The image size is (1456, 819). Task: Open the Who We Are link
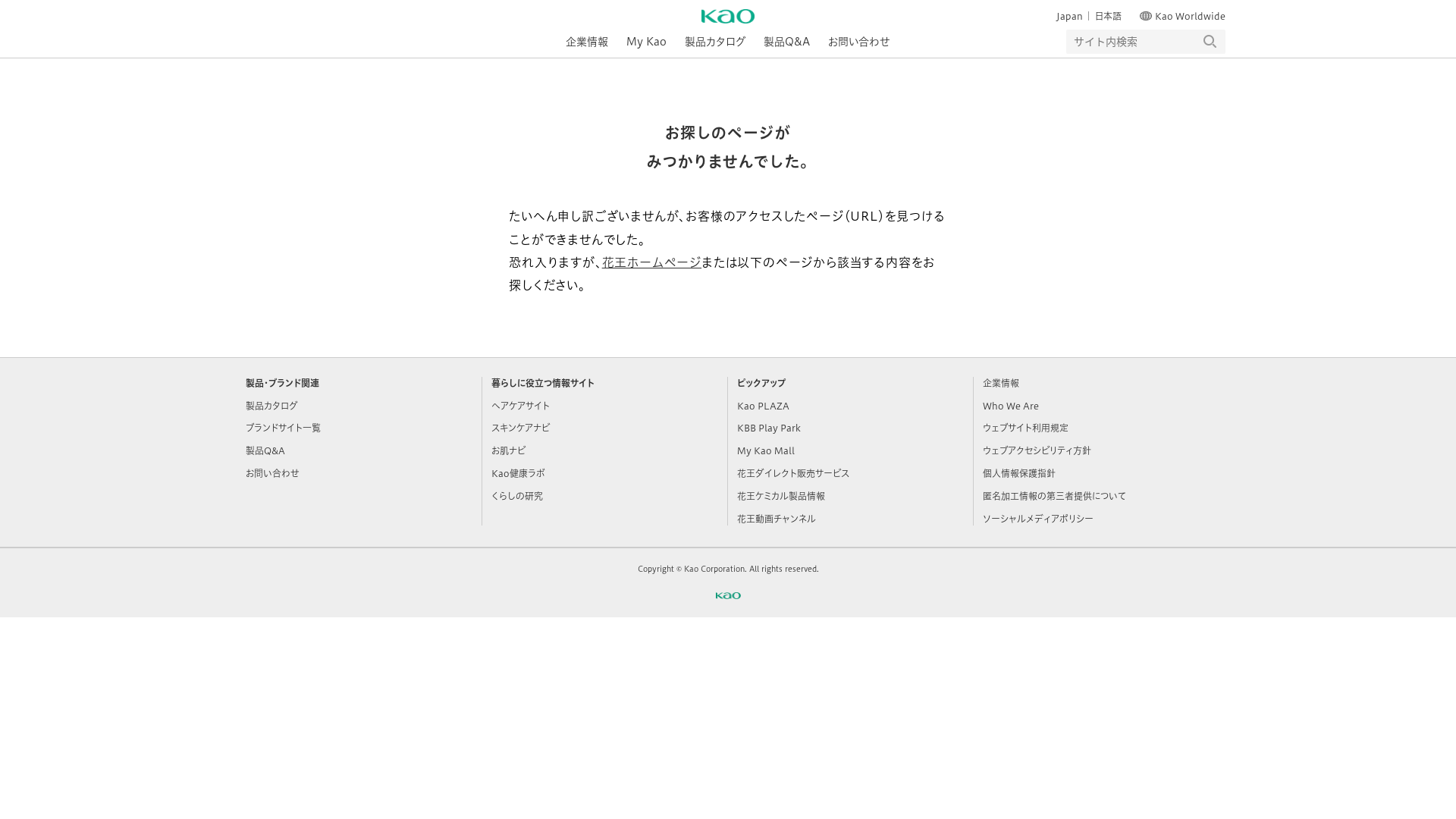pyautogui.click(x=1010, y=406)
